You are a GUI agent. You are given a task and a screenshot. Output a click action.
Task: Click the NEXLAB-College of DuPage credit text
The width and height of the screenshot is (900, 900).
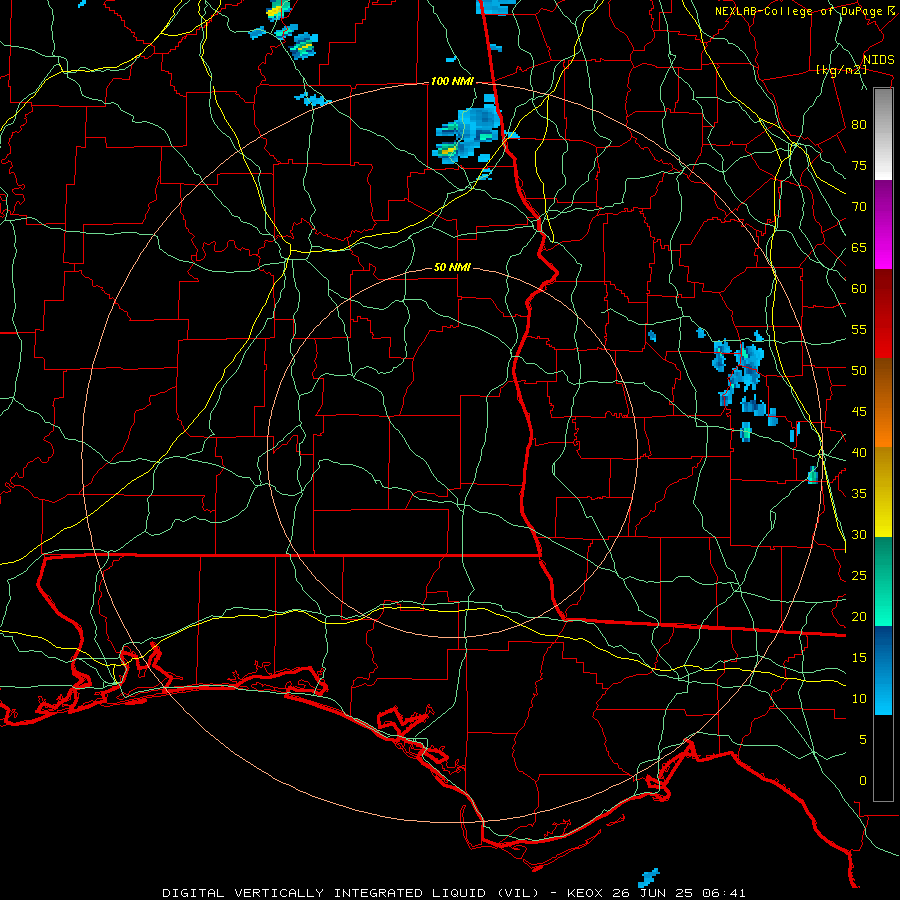(x=798, y=11)
